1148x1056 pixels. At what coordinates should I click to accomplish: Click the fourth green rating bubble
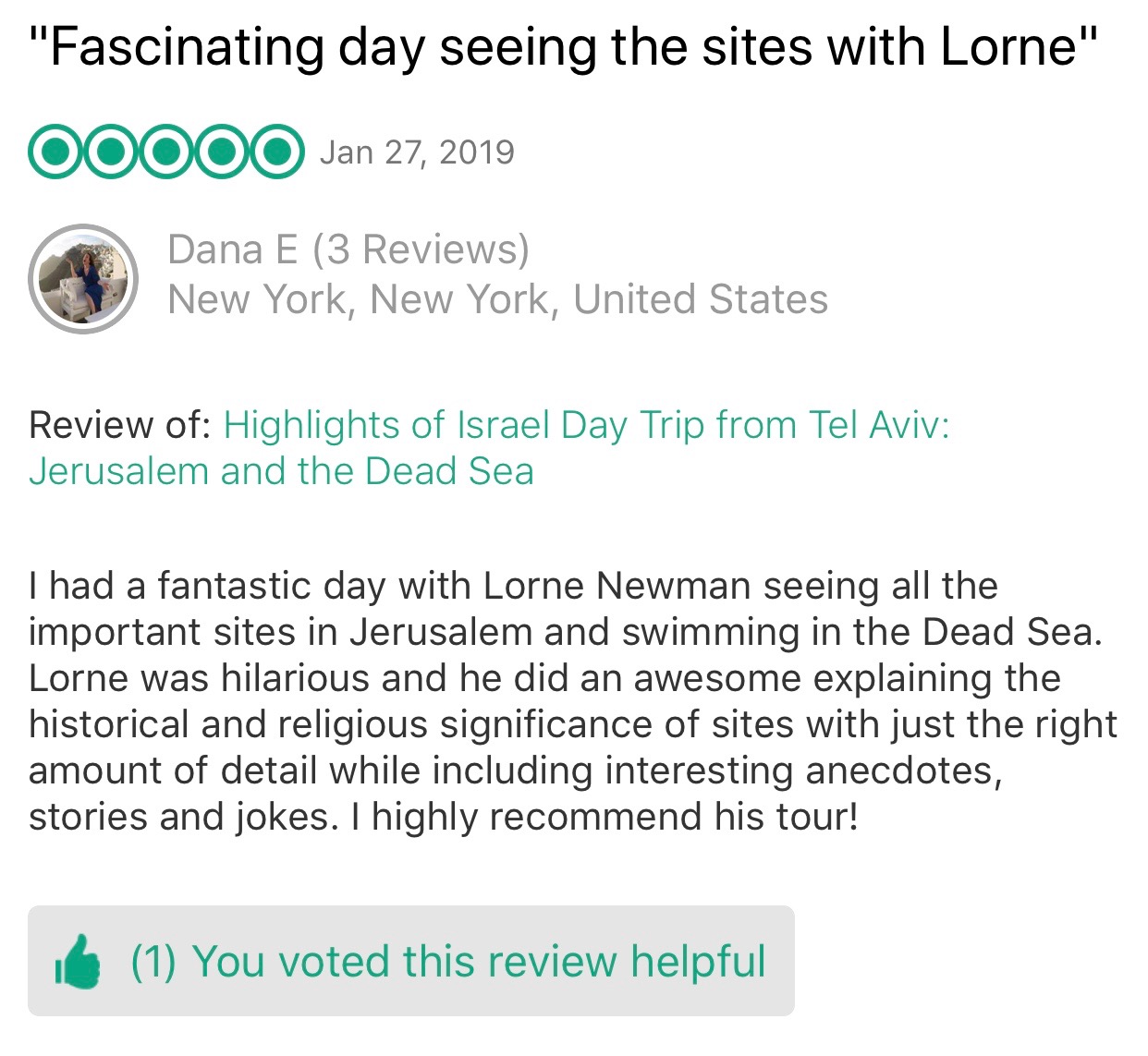221,152
